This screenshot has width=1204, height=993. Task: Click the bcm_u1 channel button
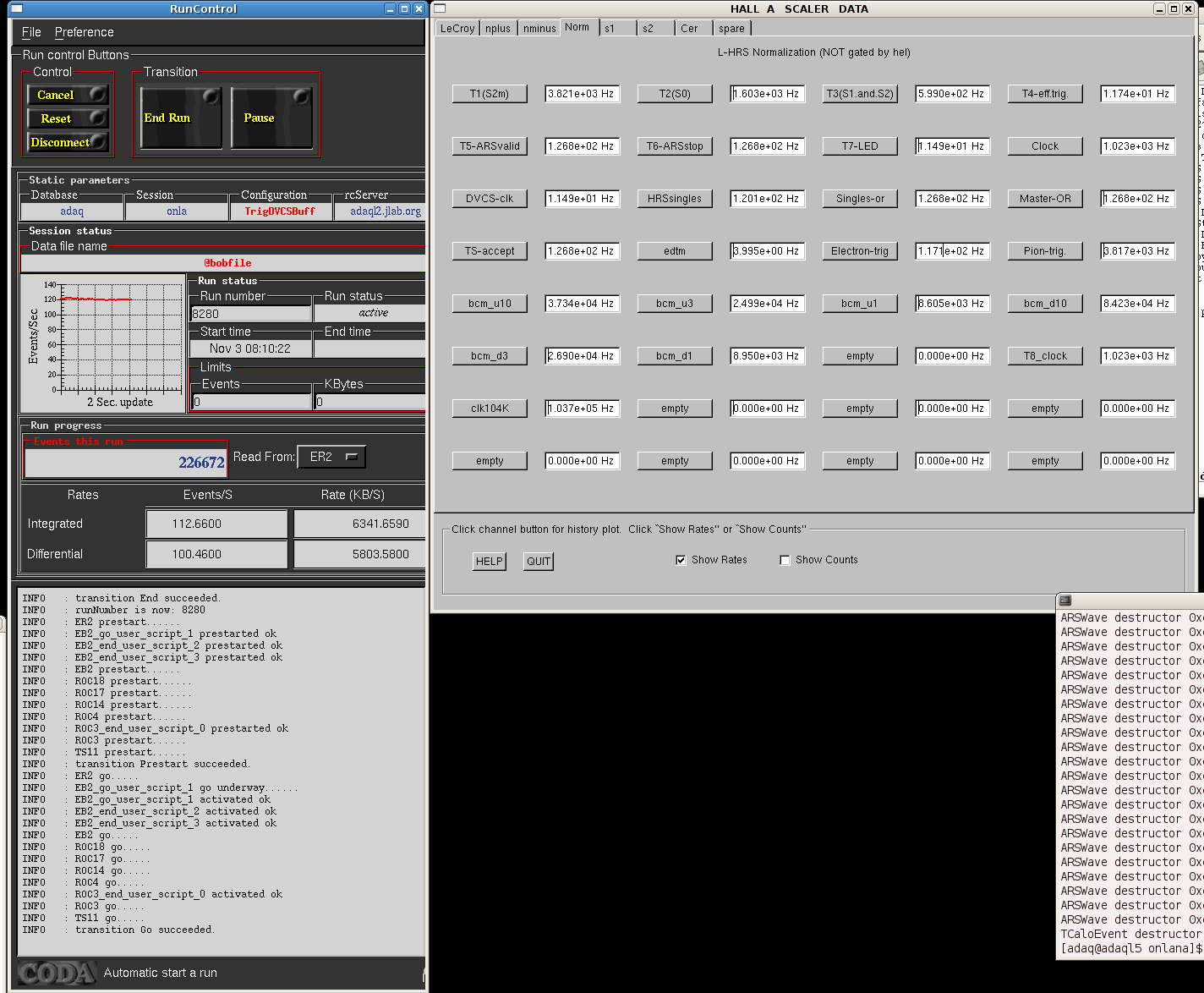point(860,304)
